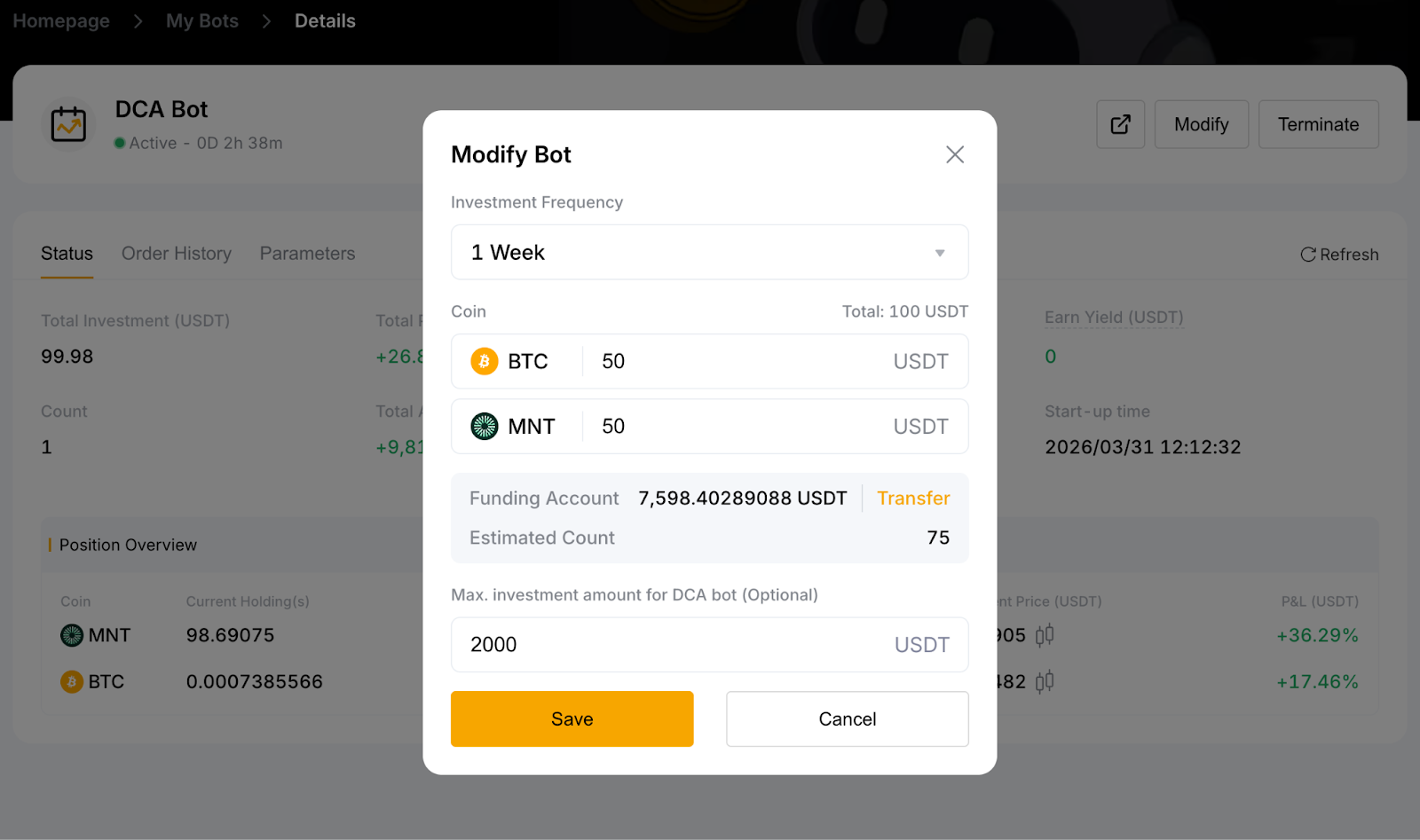
Task: Click the MNT icon in Position Overview
Action: [x=72, y=635]
